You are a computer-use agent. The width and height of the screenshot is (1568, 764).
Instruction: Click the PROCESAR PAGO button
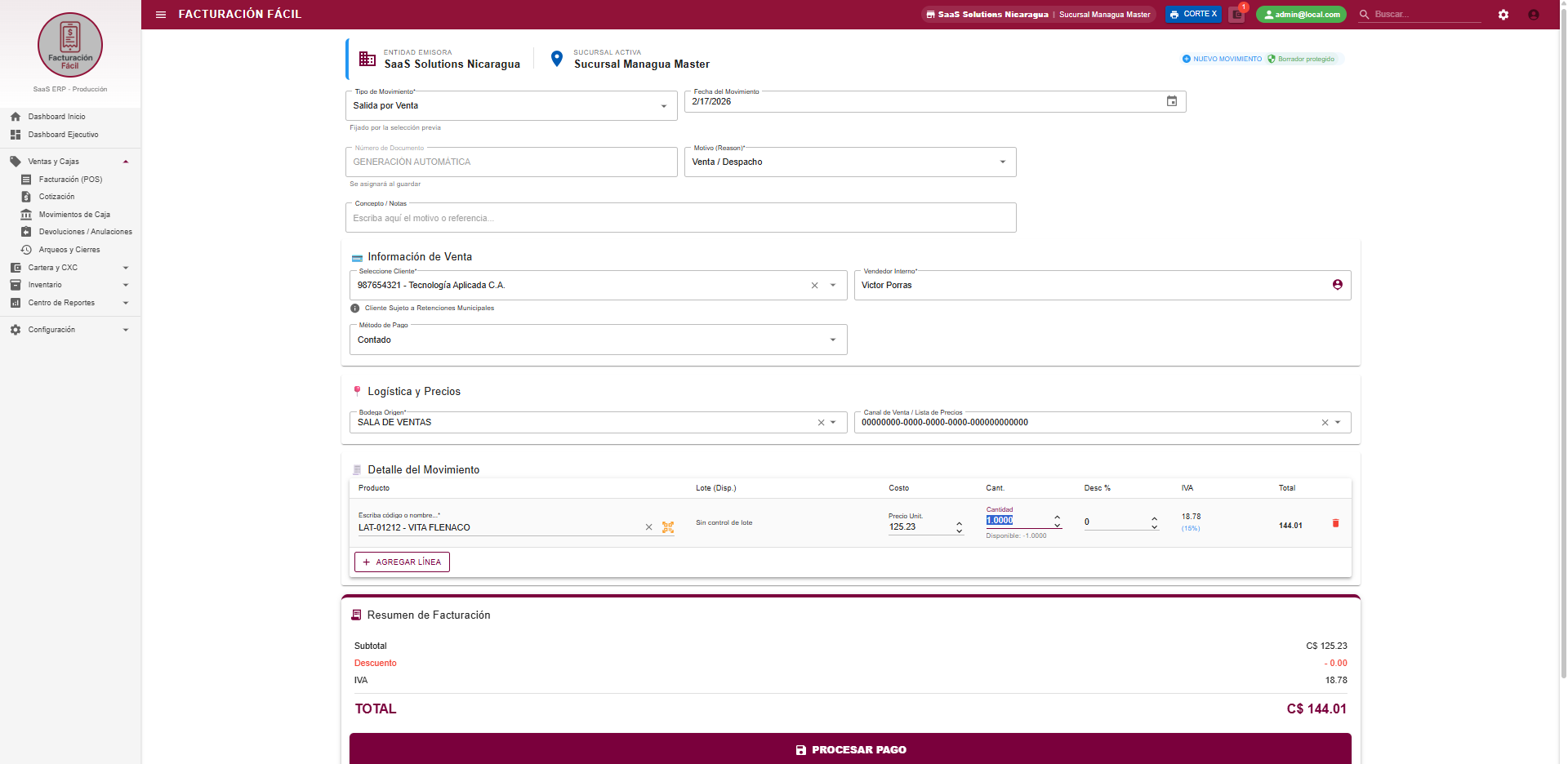coord(850,749)
